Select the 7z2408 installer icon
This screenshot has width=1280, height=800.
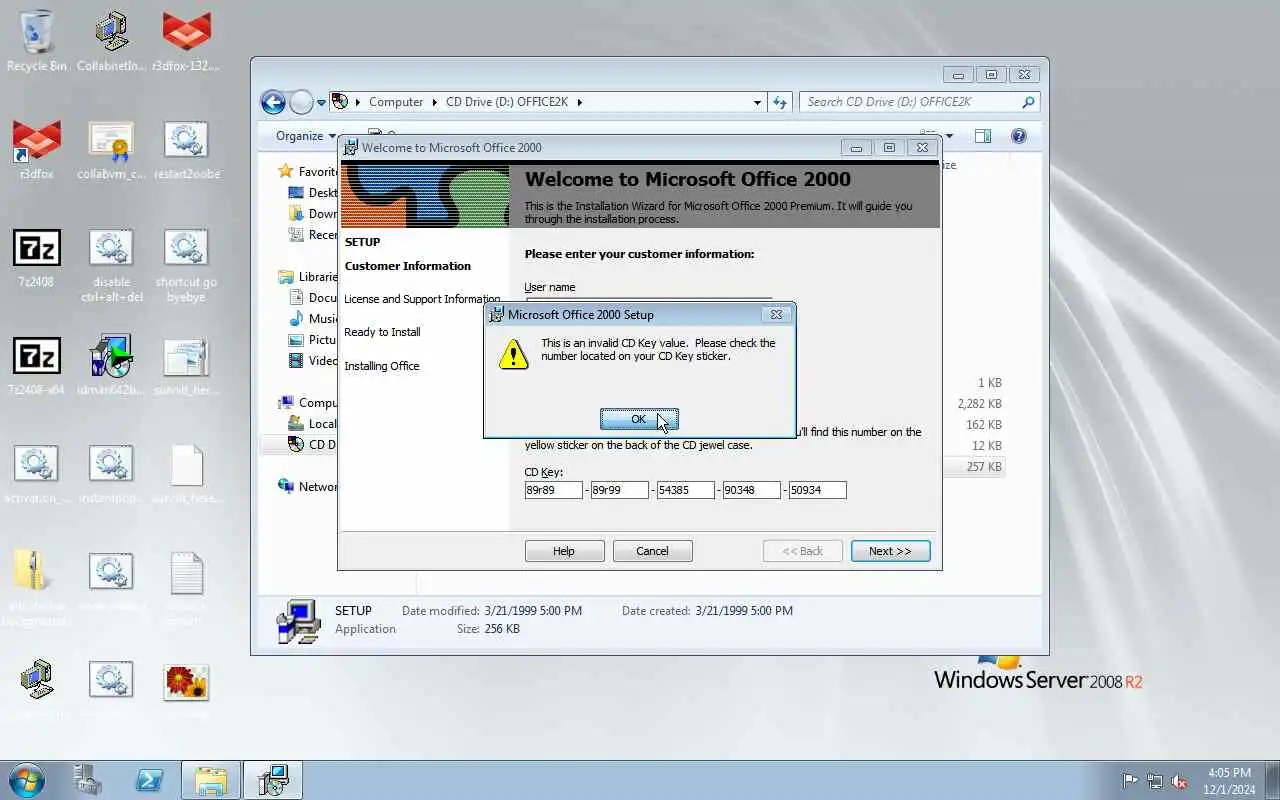point(36,258)
